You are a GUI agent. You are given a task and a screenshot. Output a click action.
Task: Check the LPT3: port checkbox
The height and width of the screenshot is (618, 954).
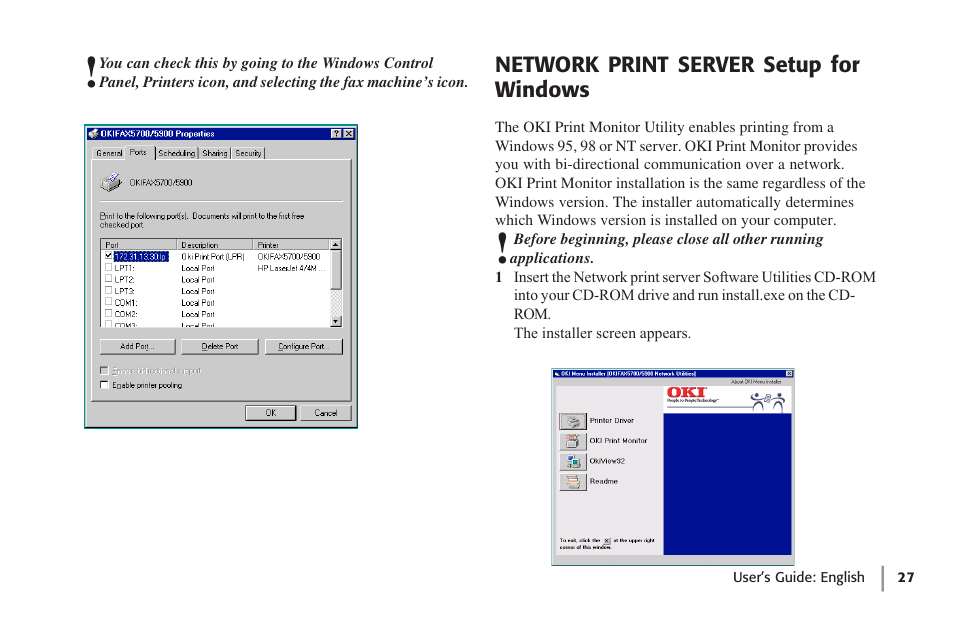point(108,291)
